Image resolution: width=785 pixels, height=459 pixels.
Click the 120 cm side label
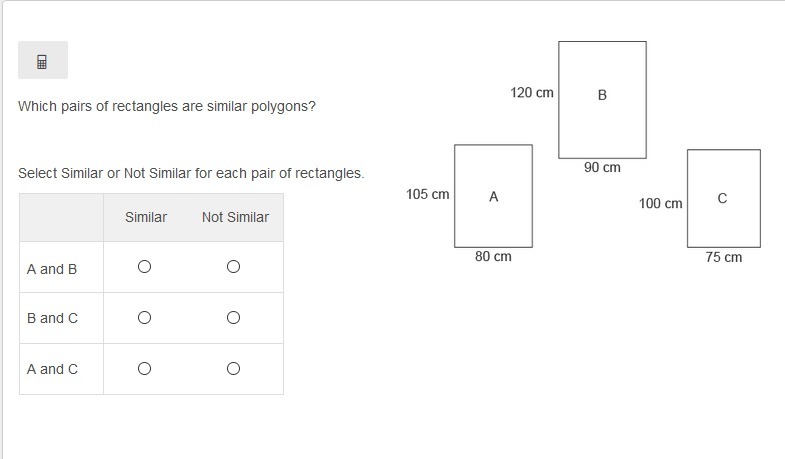tap(532, 93)
